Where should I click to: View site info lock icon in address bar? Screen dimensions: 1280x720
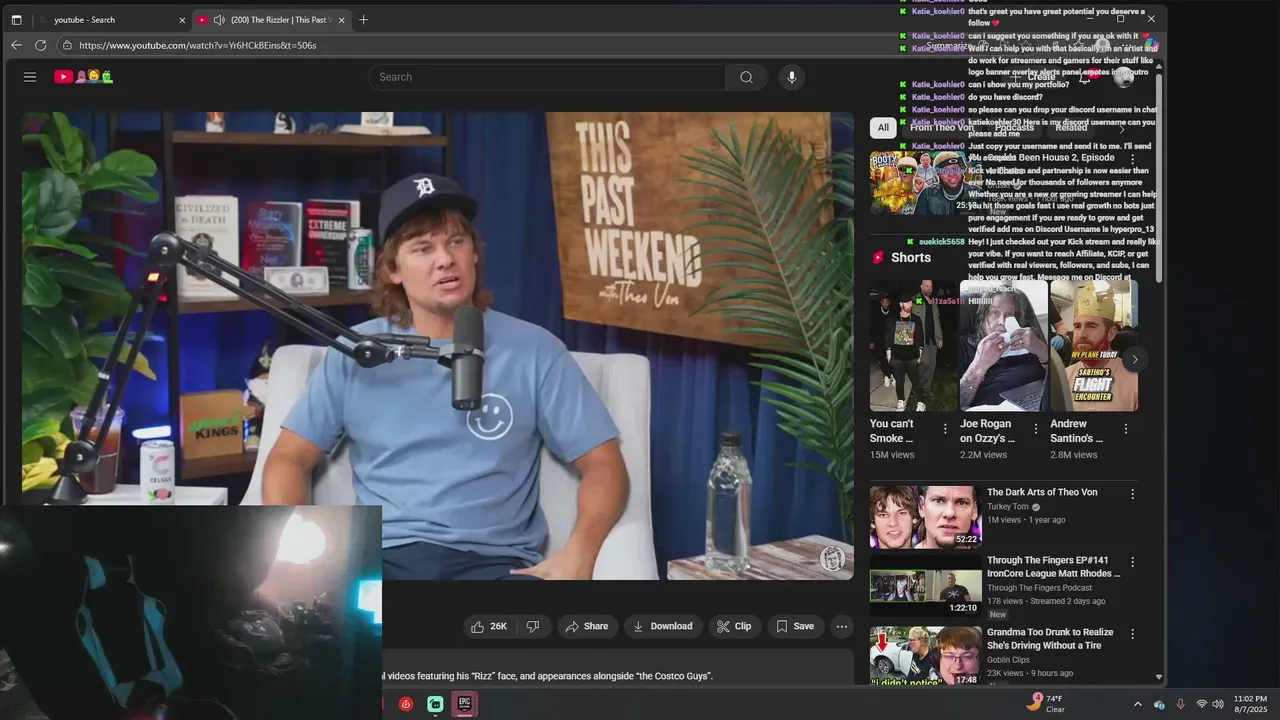click(x=67, y=45)
